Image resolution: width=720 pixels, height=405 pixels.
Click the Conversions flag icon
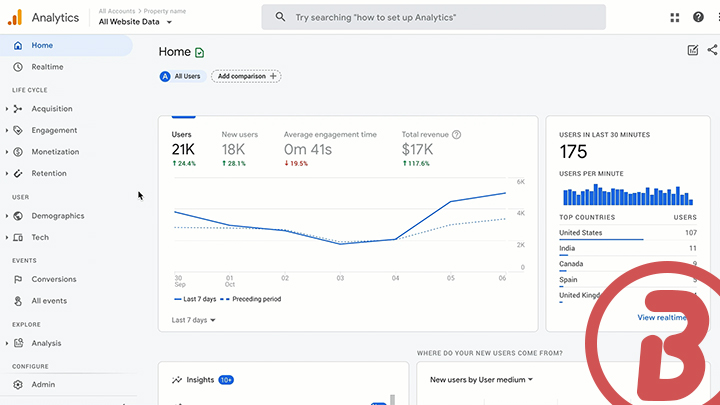click(18, 279)
